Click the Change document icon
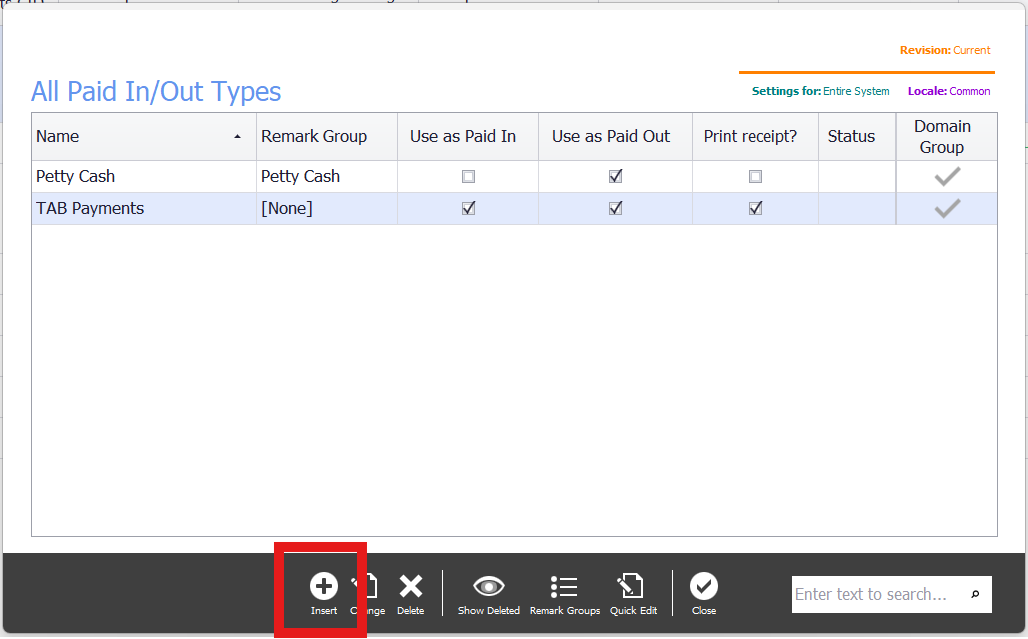This screenshot has height=639, width=1028. [x=367, y=586]
